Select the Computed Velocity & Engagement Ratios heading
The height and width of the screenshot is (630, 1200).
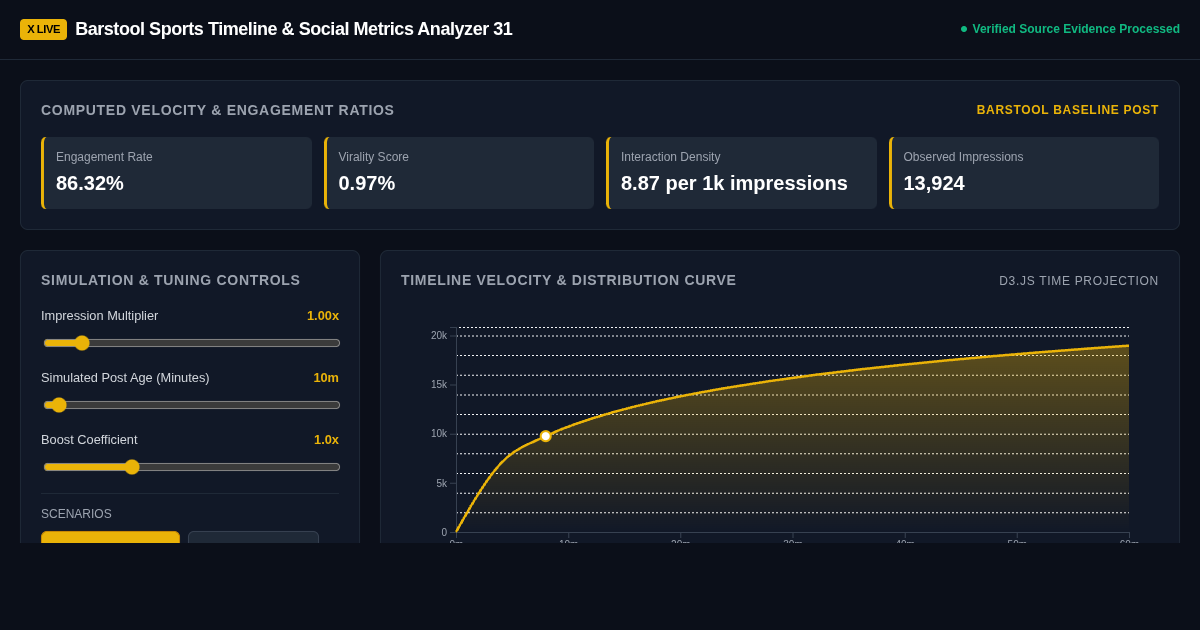tap(218, 110)
